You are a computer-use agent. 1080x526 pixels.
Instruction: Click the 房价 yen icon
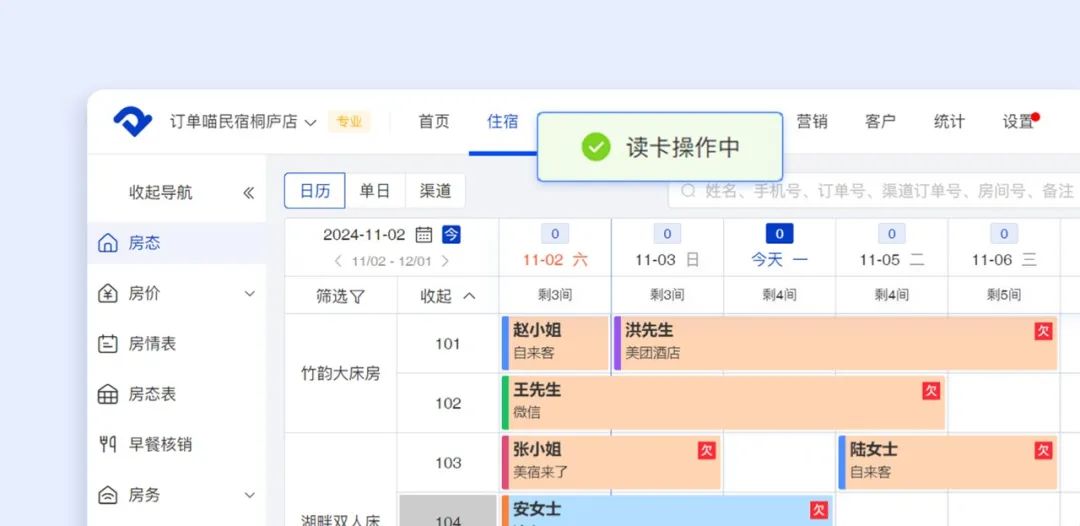(x=108, y=294)
